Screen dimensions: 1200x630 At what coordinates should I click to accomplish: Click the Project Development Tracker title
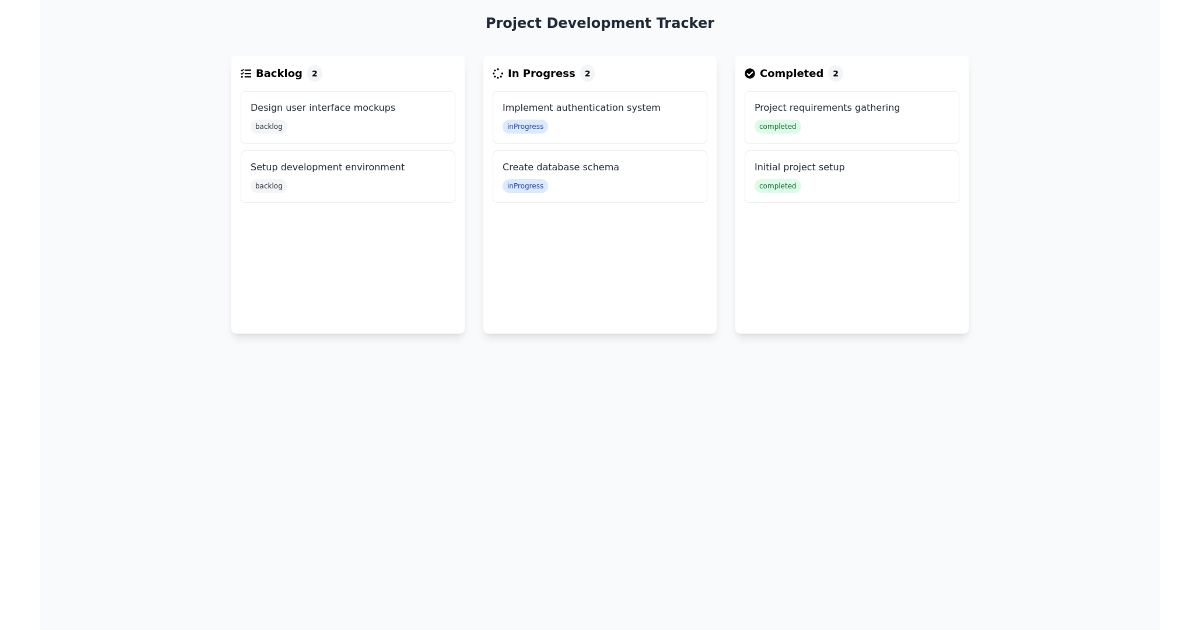coord(600,23)
